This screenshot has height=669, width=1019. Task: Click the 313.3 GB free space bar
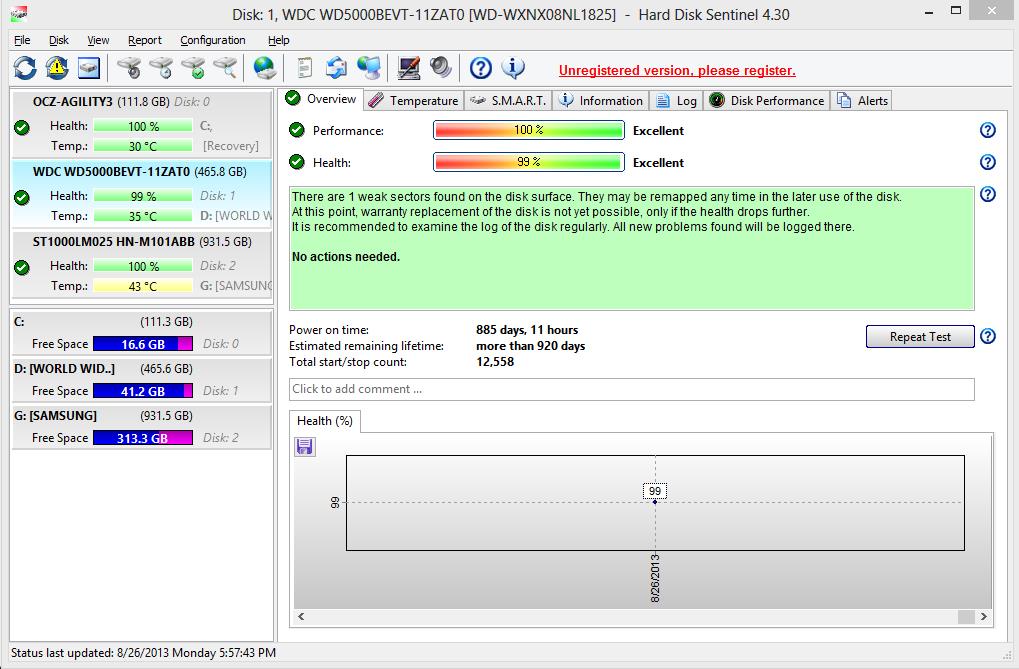143,438
